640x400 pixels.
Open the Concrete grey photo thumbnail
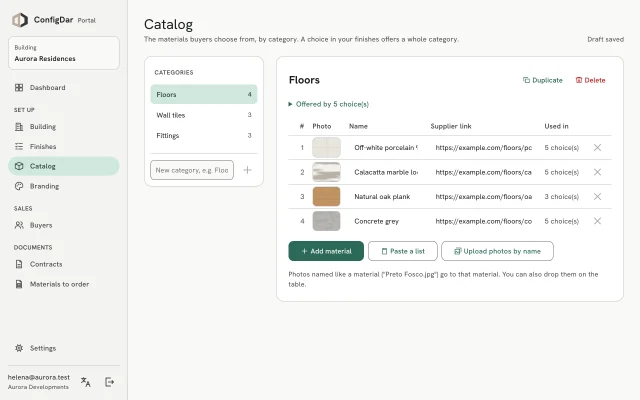coord(326,221)
